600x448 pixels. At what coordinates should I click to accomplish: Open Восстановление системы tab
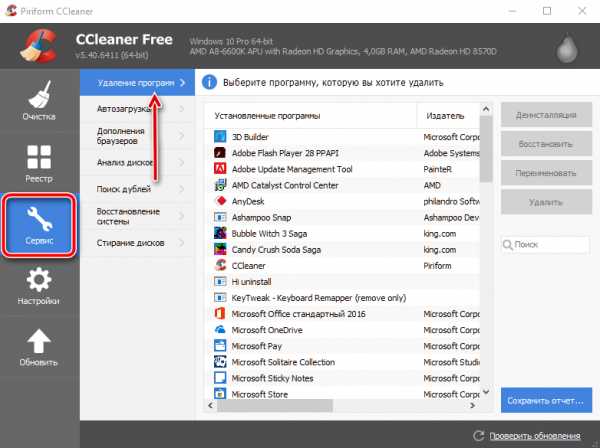(137, 216)
